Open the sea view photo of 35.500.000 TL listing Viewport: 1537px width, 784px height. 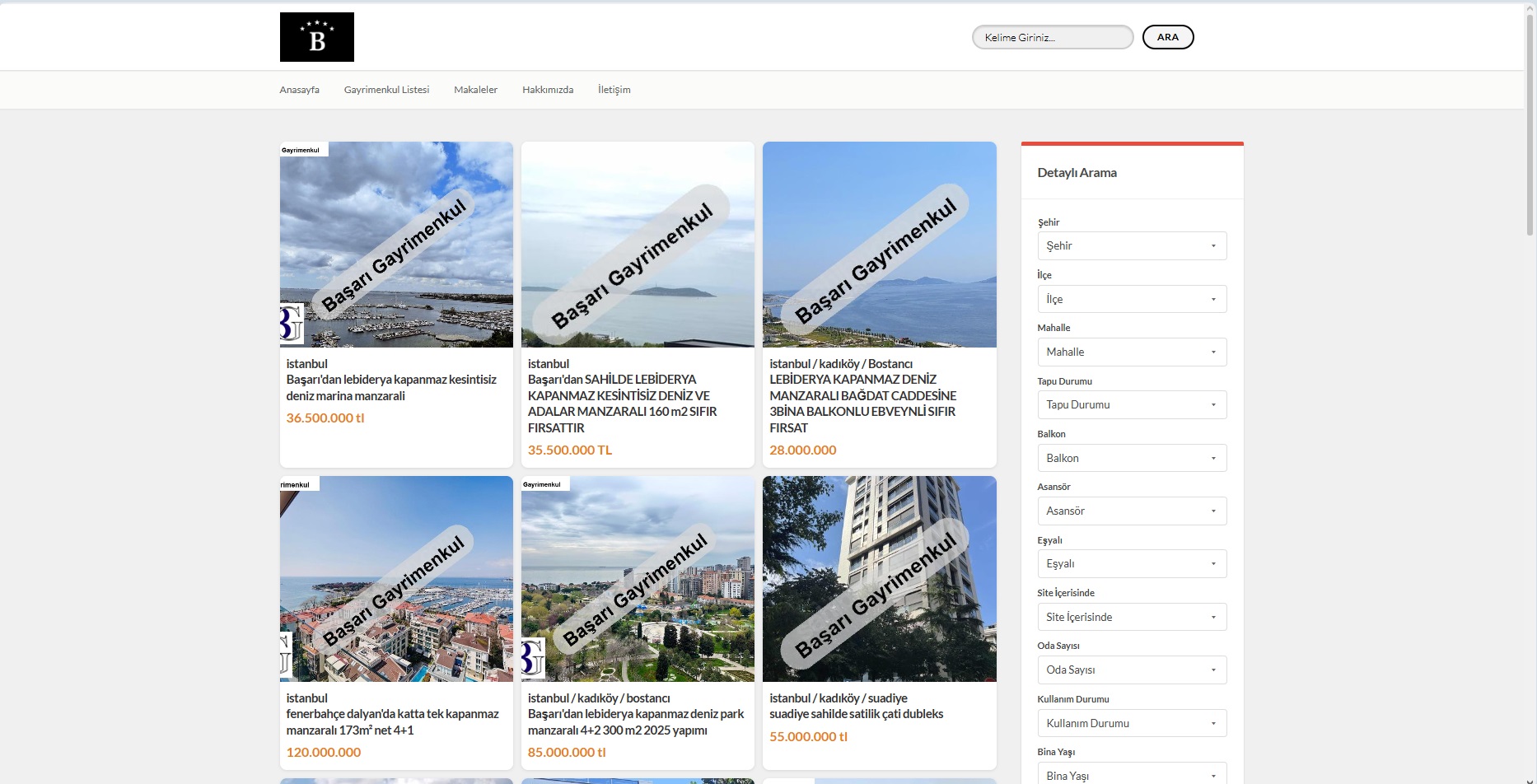pyautogui.click(x=638, y=245)
